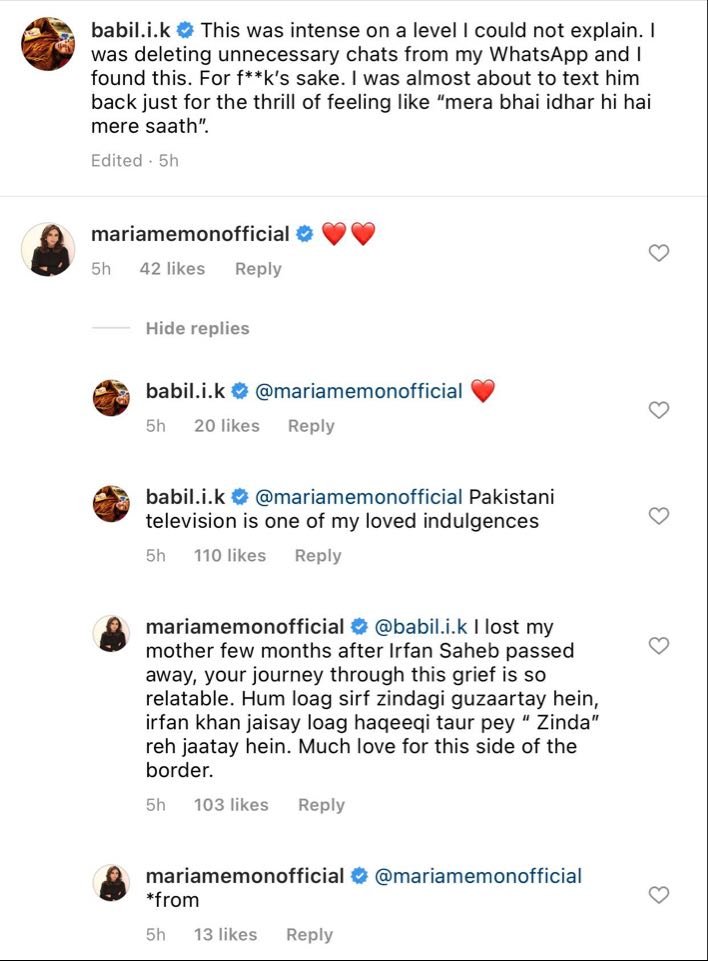The image size is (708, 961).
Task: Tap mariamemonofficial avatar beside '*from' reply
Action: [x=111, y=882]
